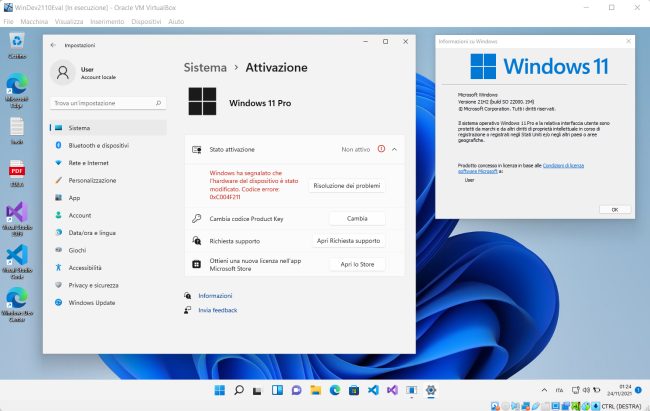
Task: Open Rete e Internet settings
Action: (108, 163)
